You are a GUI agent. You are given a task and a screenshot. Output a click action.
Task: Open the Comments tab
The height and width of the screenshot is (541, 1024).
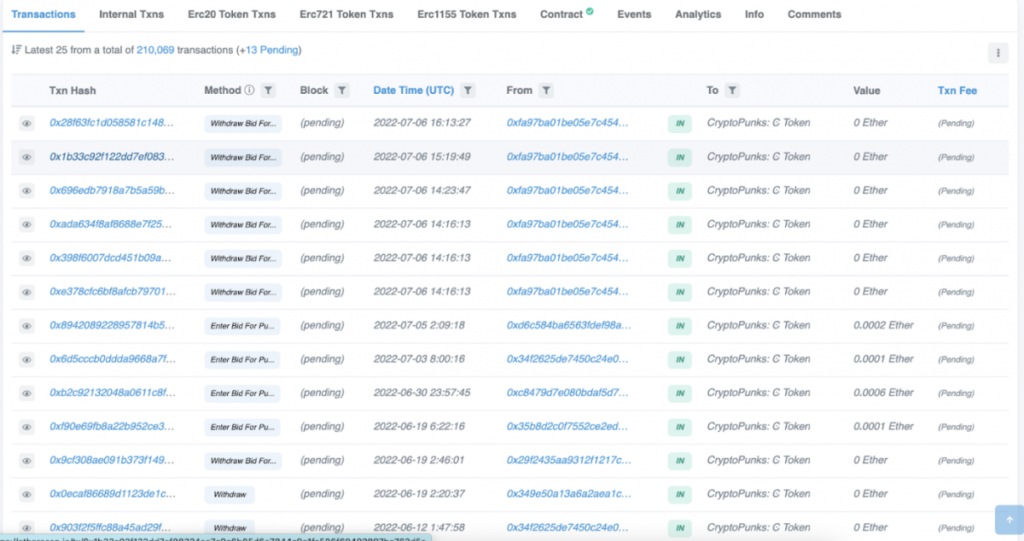coord(814,14)
